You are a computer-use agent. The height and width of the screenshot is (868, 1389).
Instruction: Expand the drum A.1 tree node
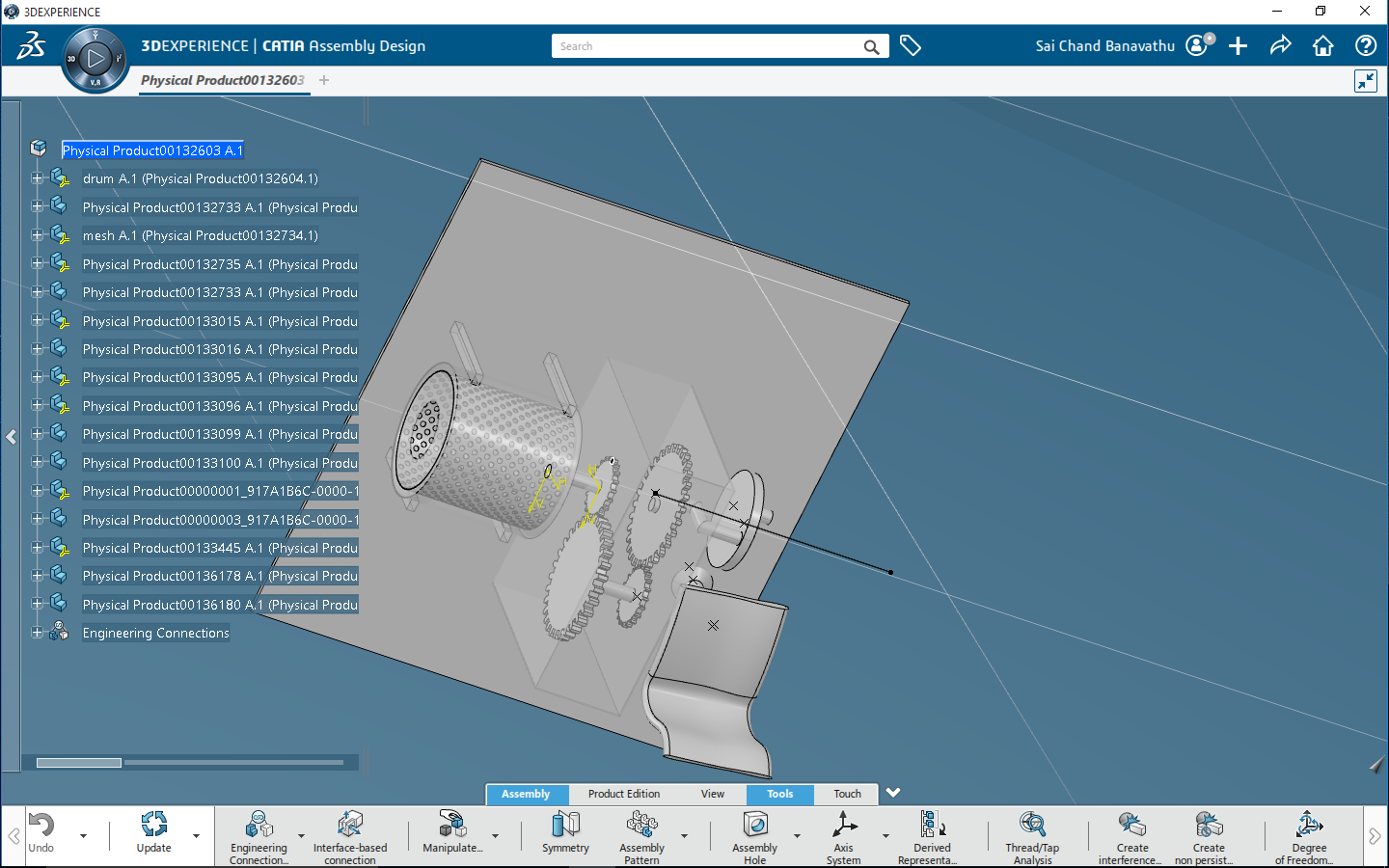click(x=37, y=178)
